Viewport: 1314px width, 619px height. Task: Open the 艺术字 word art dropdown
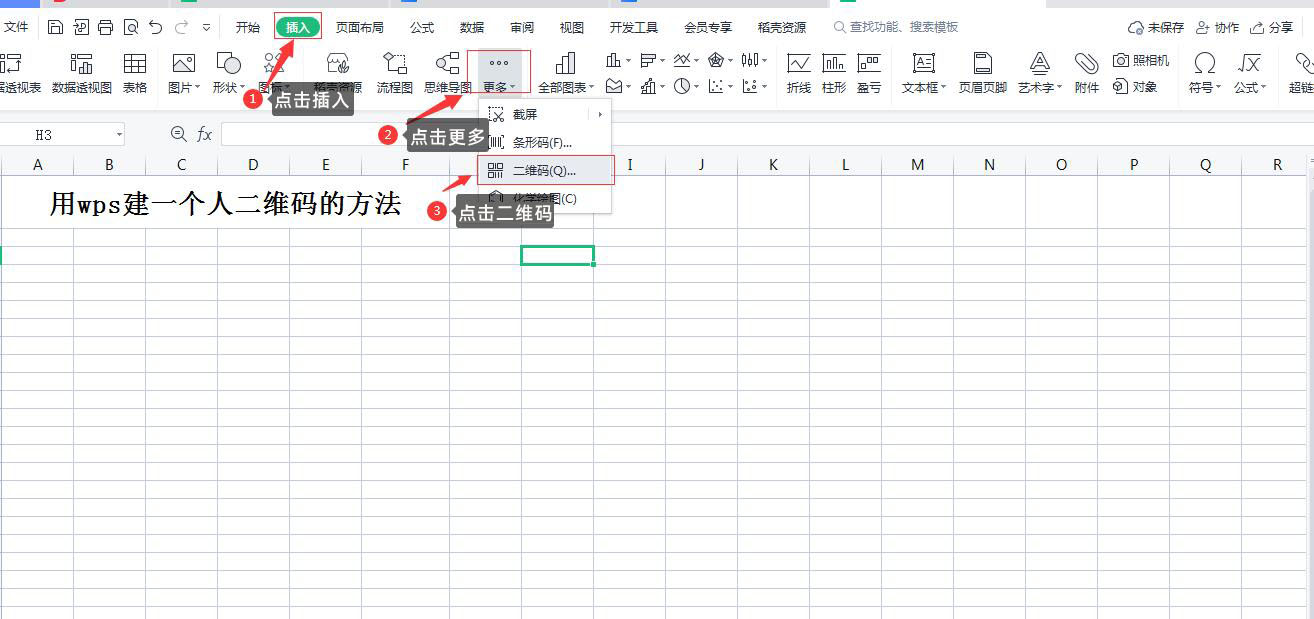tap(1041, 74)
